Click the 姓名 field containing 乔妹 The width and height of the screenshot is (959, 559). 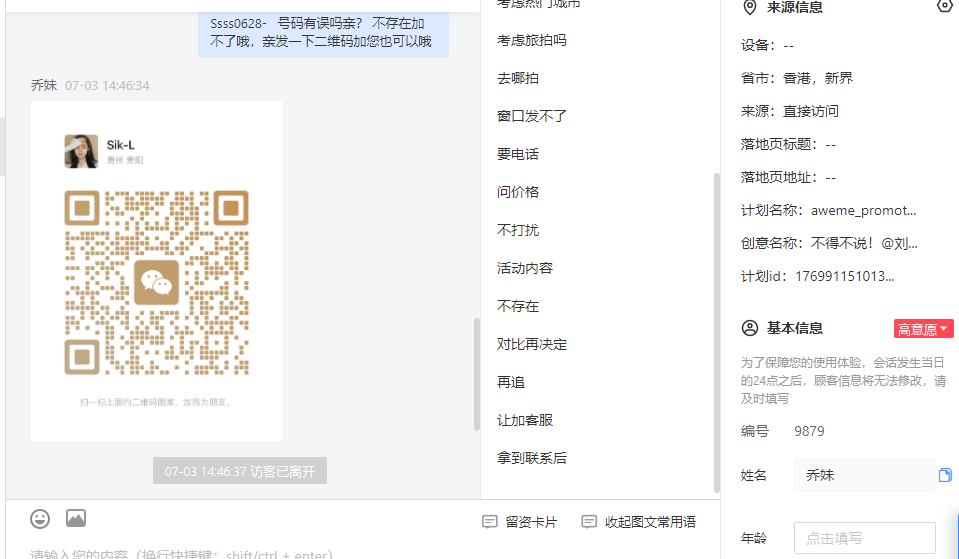(x=865, y=475)
